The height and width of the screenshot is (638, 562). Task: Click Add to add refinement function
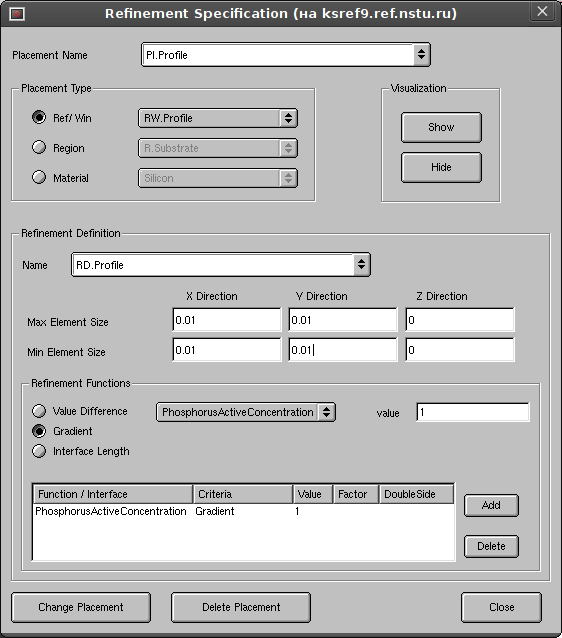tap(491, 505)
